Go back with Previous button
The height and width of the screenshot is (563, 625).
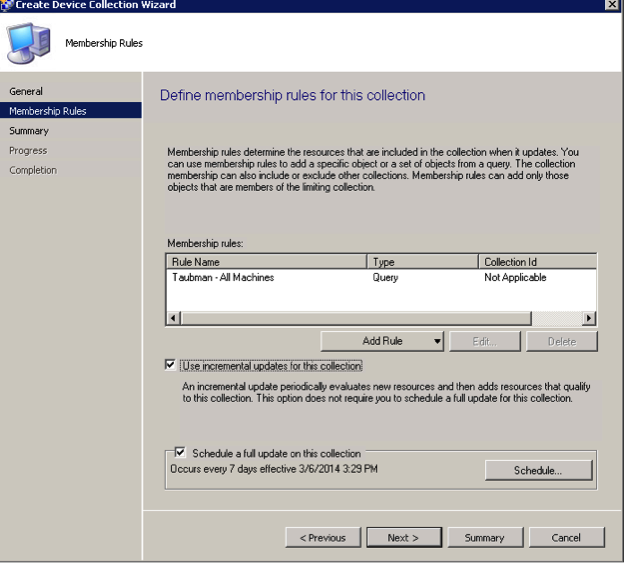point(323,538)
